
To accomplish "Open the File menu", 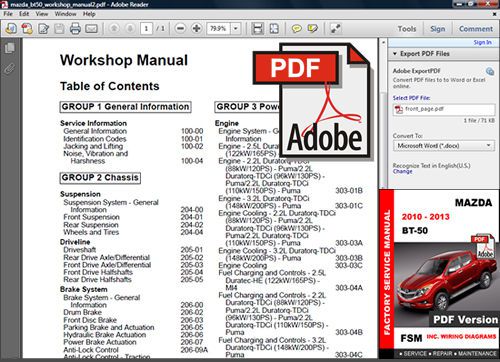I will pyautogui.click(x=8, y=14).
